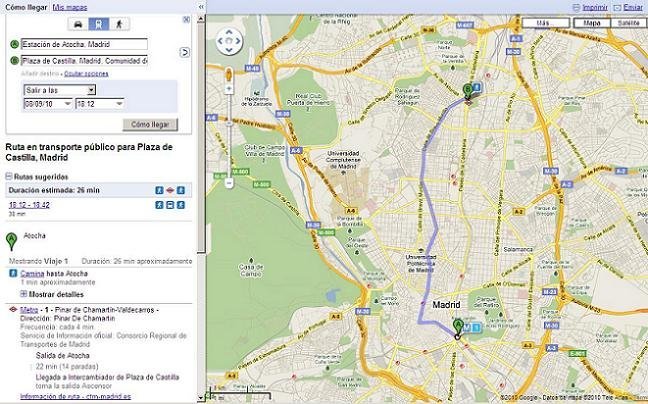This screenshot has height=404, width=648.
Task: Open the 18:12 - 18:42 alternative route
Action: 29,205
